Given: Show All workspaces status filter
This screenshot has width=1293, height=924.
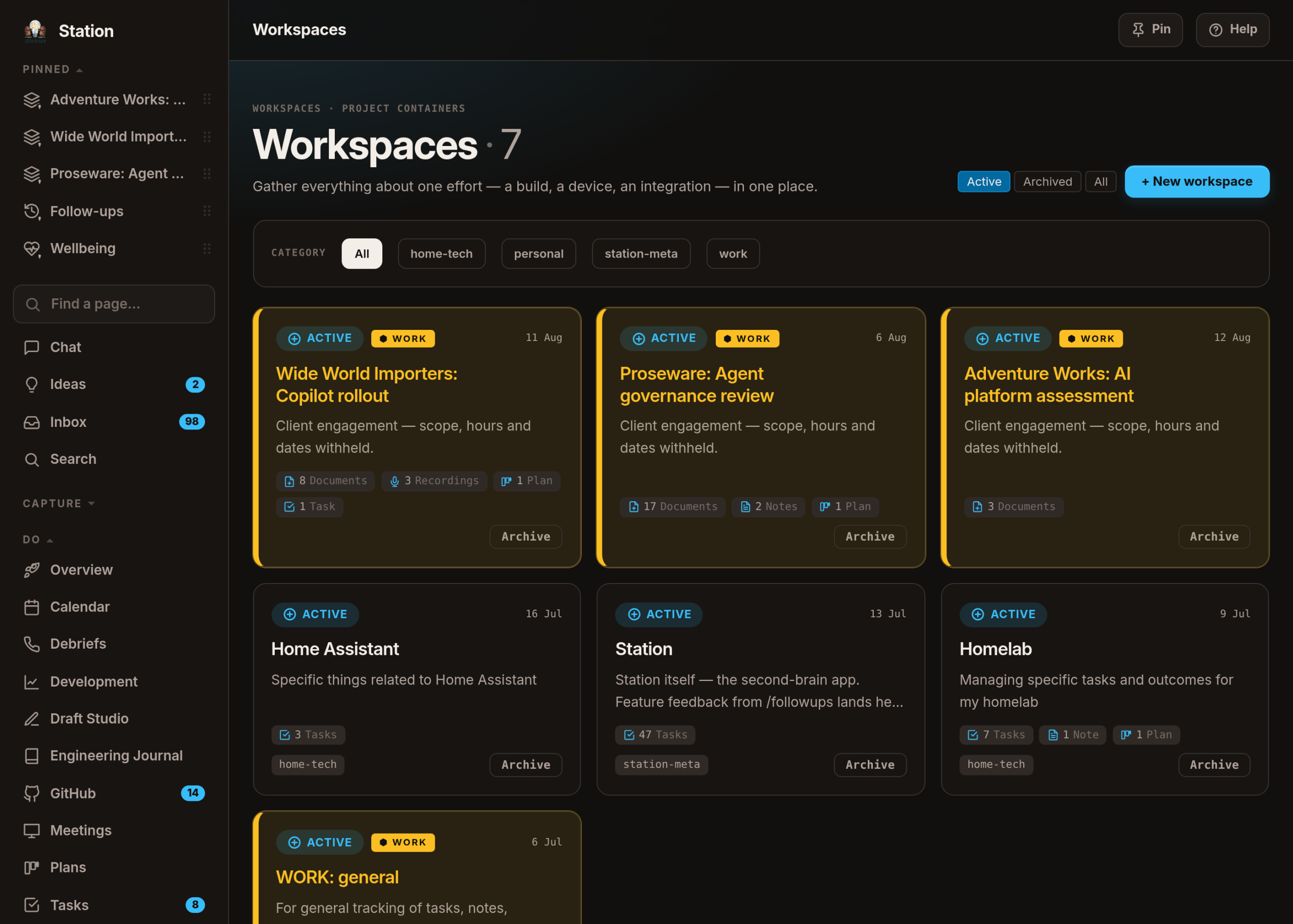Looking at the screenshot, I should tap(1100, 181).
